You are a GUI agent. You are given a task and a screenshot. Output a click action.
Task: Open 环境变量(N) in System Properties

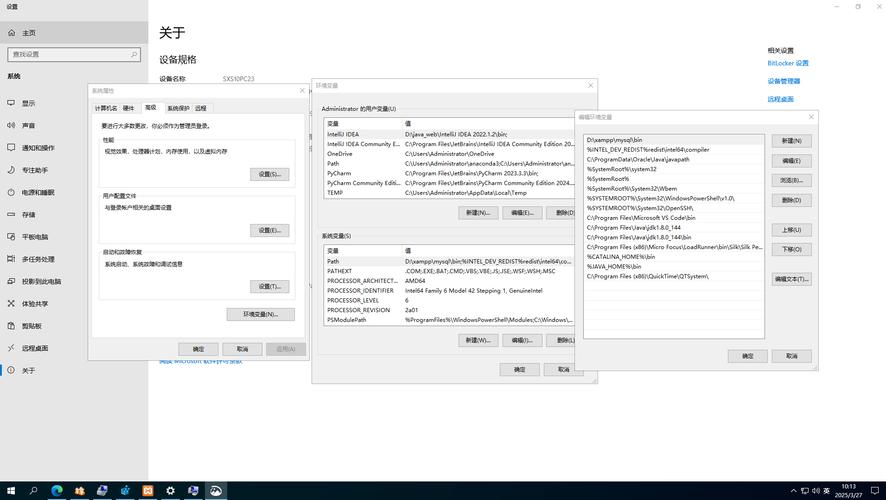coord(260,314)
